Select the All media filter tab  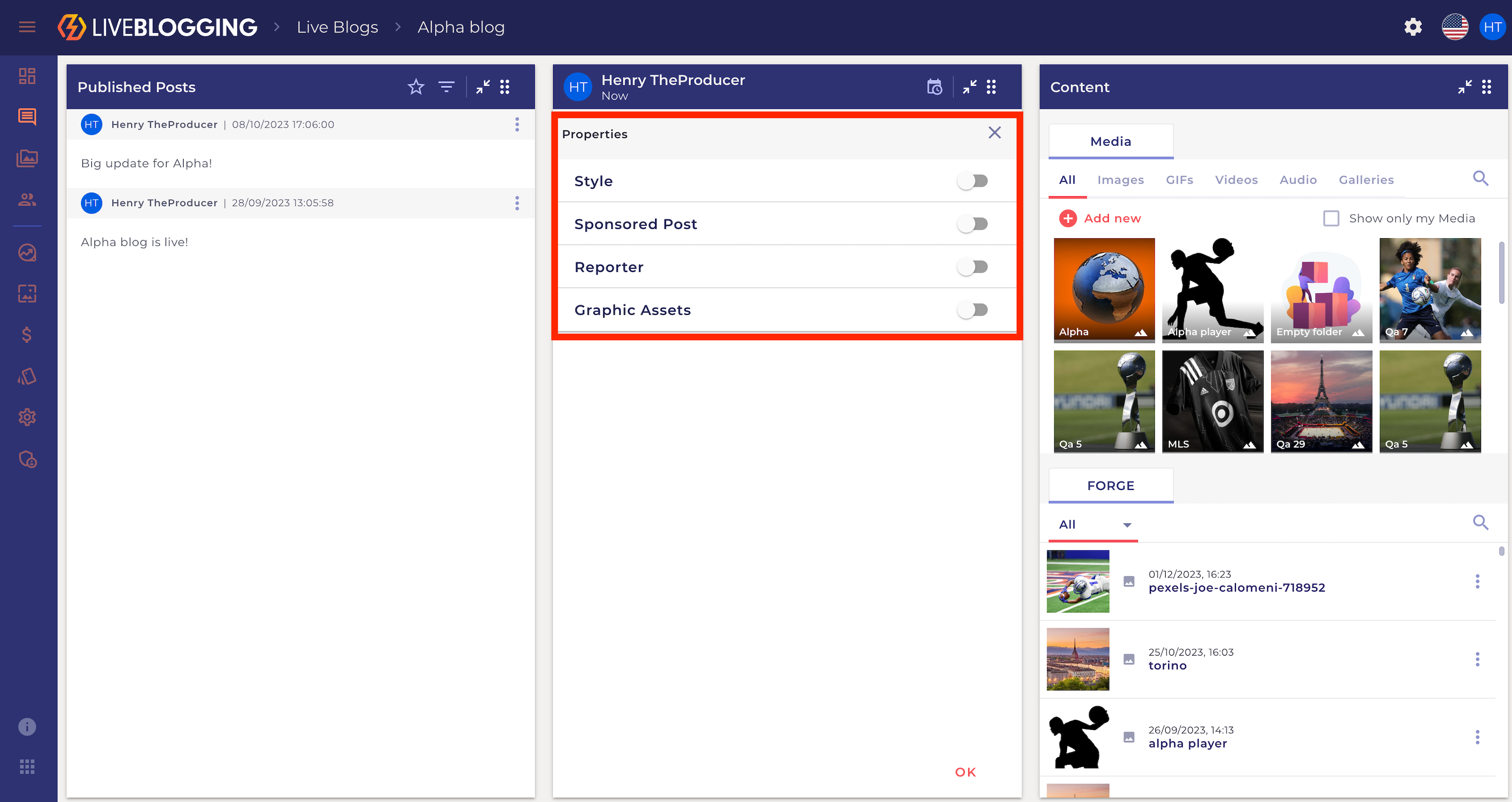(x=1067, y=180)
